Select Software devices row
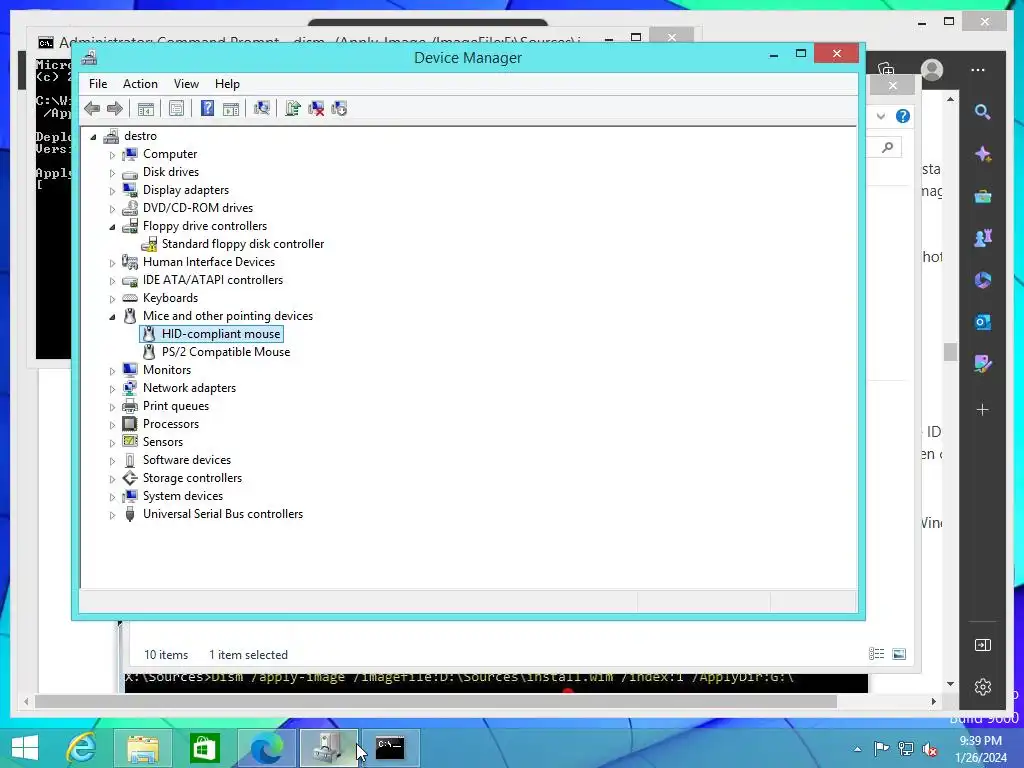 coord(187,460)
